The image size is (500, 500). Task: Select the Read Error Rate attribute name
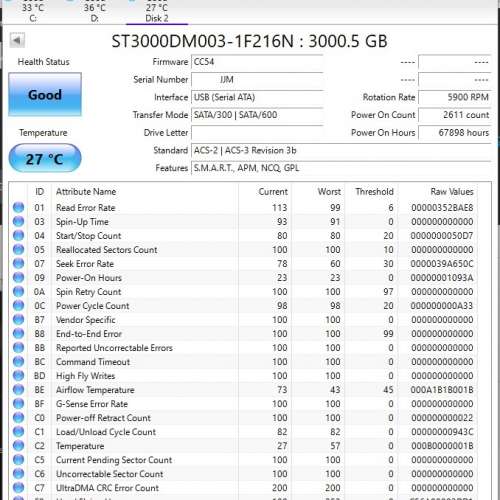[x=86, y=208]
